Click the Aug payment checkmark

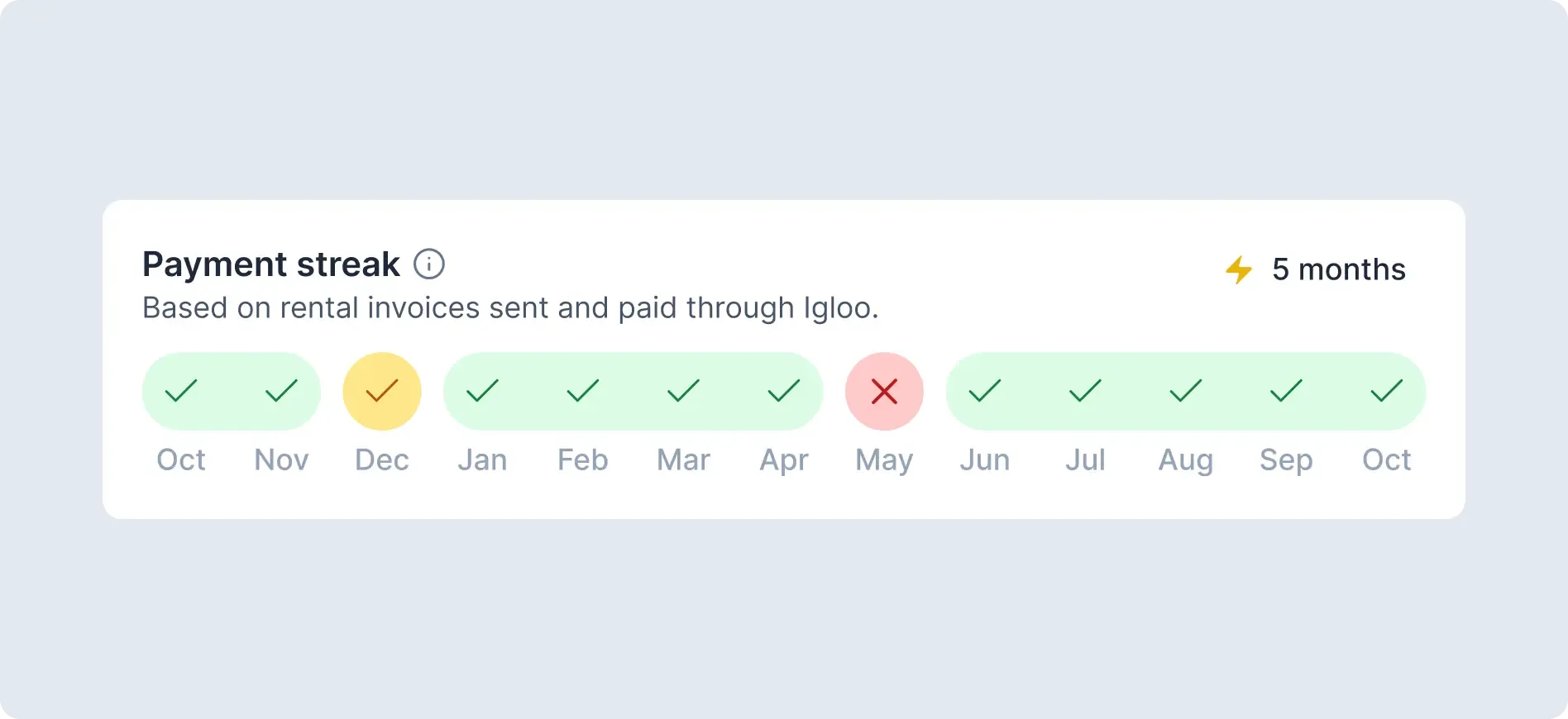coord(1186,391)
